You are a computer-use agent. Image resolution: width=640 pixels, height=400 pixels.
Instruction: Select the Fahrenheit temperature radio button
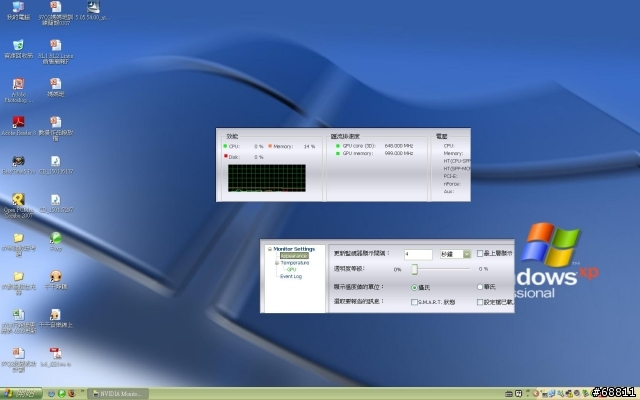pos(480,287)
